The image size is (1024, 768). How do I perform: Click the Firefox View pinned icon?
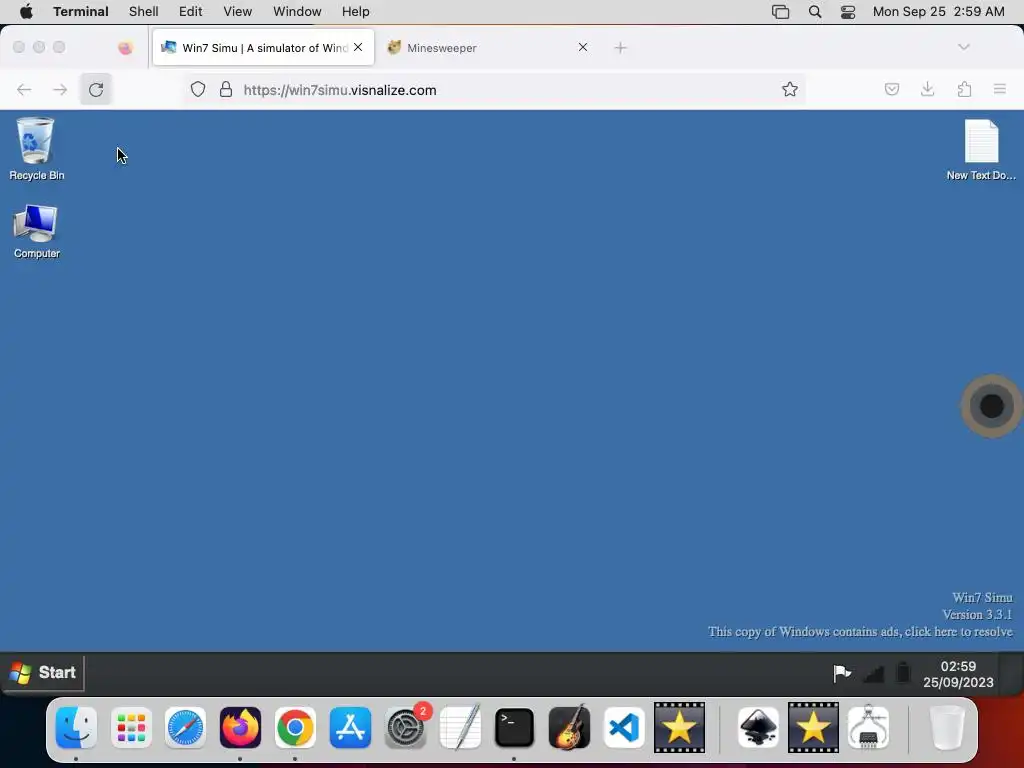(125, 48)
